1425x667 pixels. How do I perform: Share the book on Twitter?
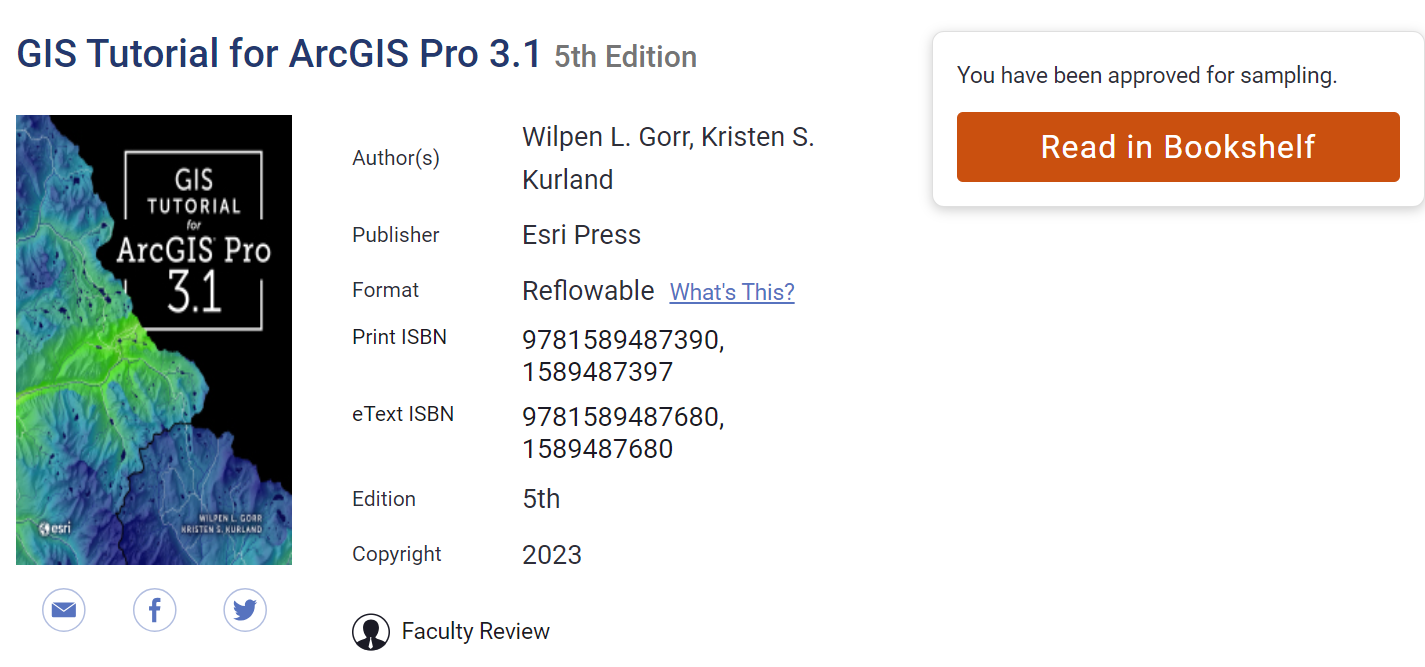tap(245, 610)
